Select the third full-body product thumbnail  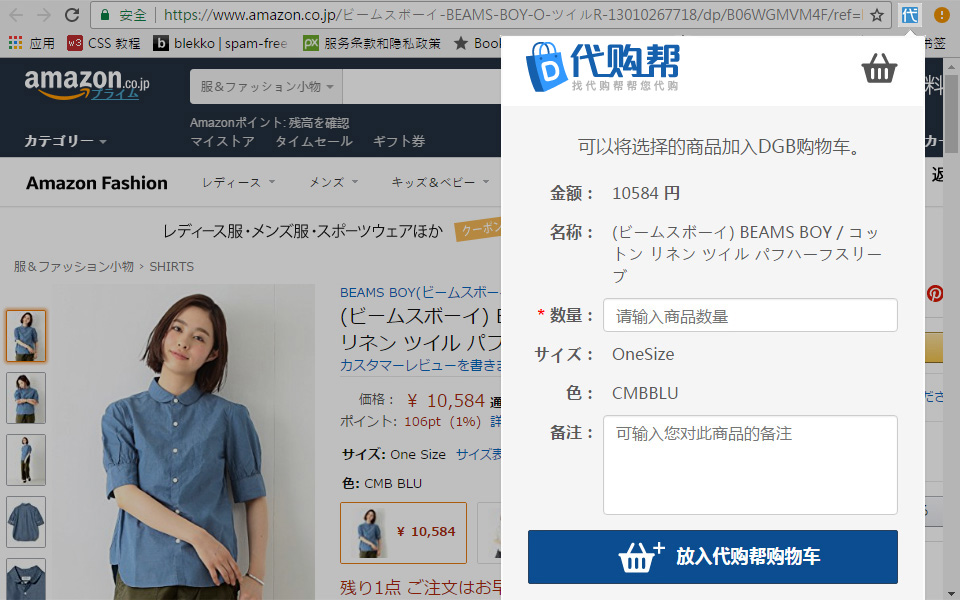[26, 460]
